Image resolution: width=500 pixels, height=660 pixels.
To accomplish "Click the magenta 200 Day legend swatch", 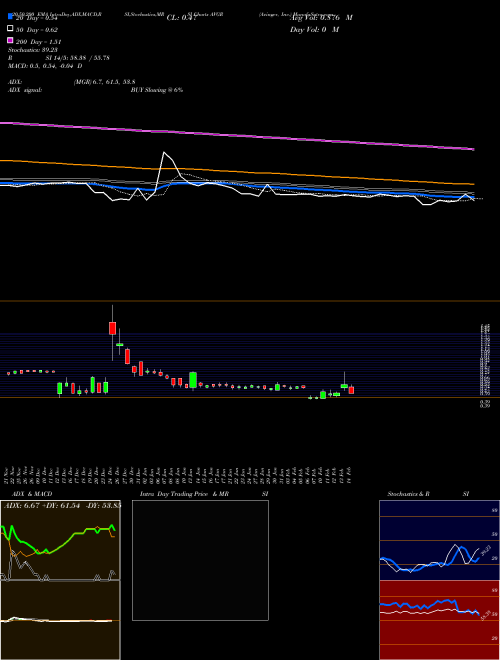I will (x=11, y=40).
